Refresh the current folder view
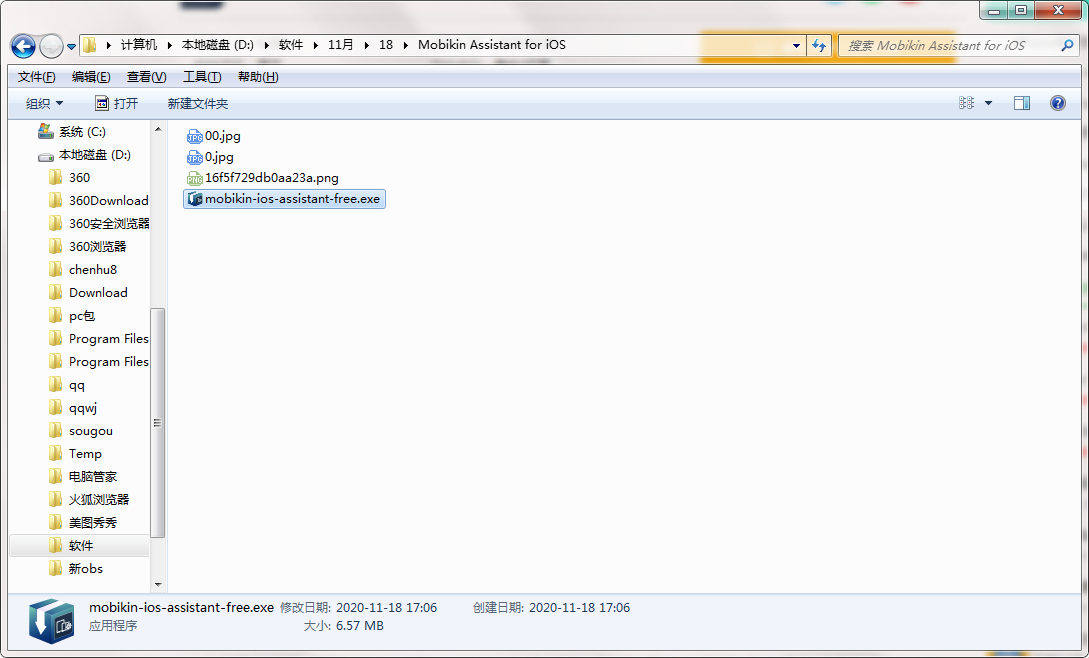Screen dimensions: 1089x658 (x=819, y=46)
